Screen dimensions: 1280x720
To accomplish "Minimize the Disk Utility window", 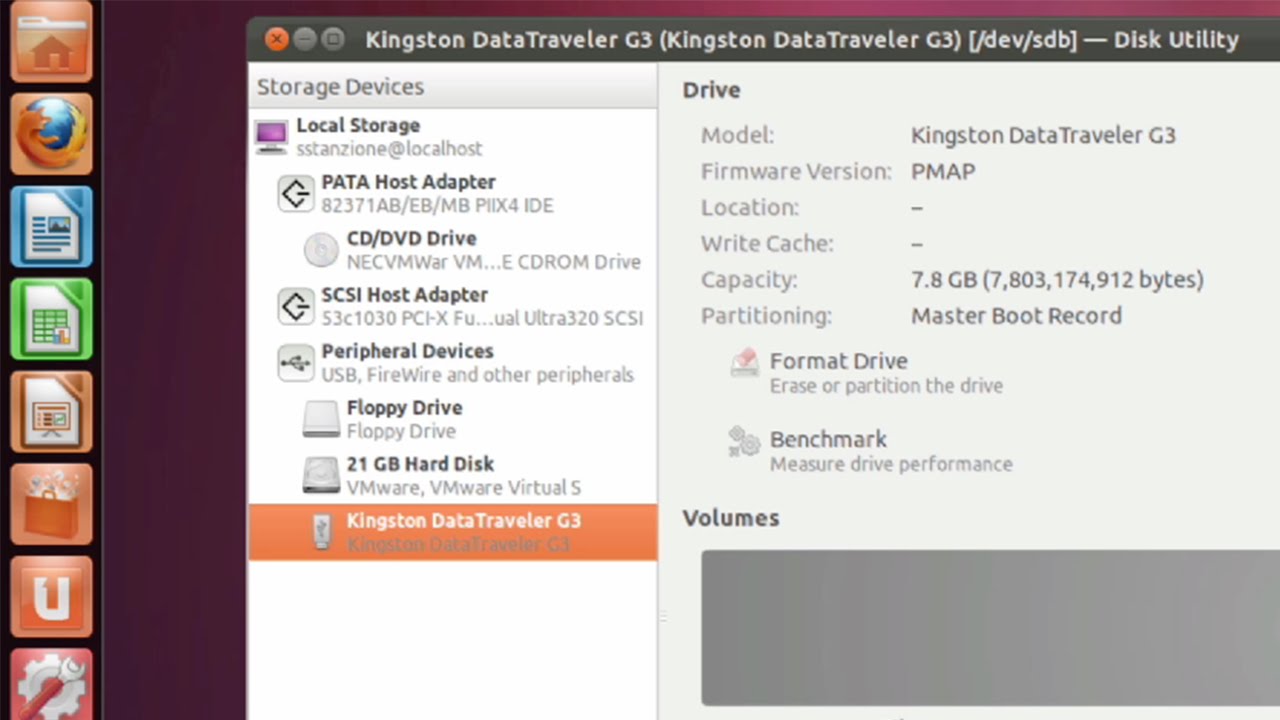I will 305,39.
